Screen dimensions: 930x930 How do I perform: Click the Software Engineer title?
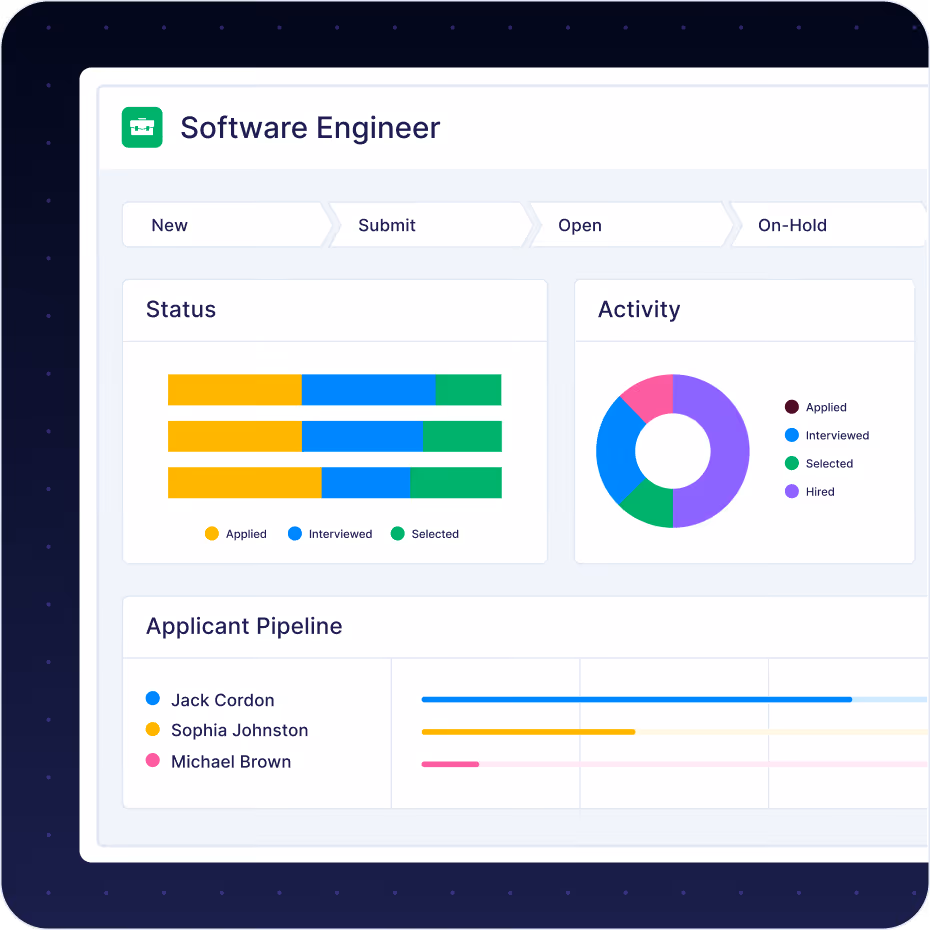[x=310, y=128]
